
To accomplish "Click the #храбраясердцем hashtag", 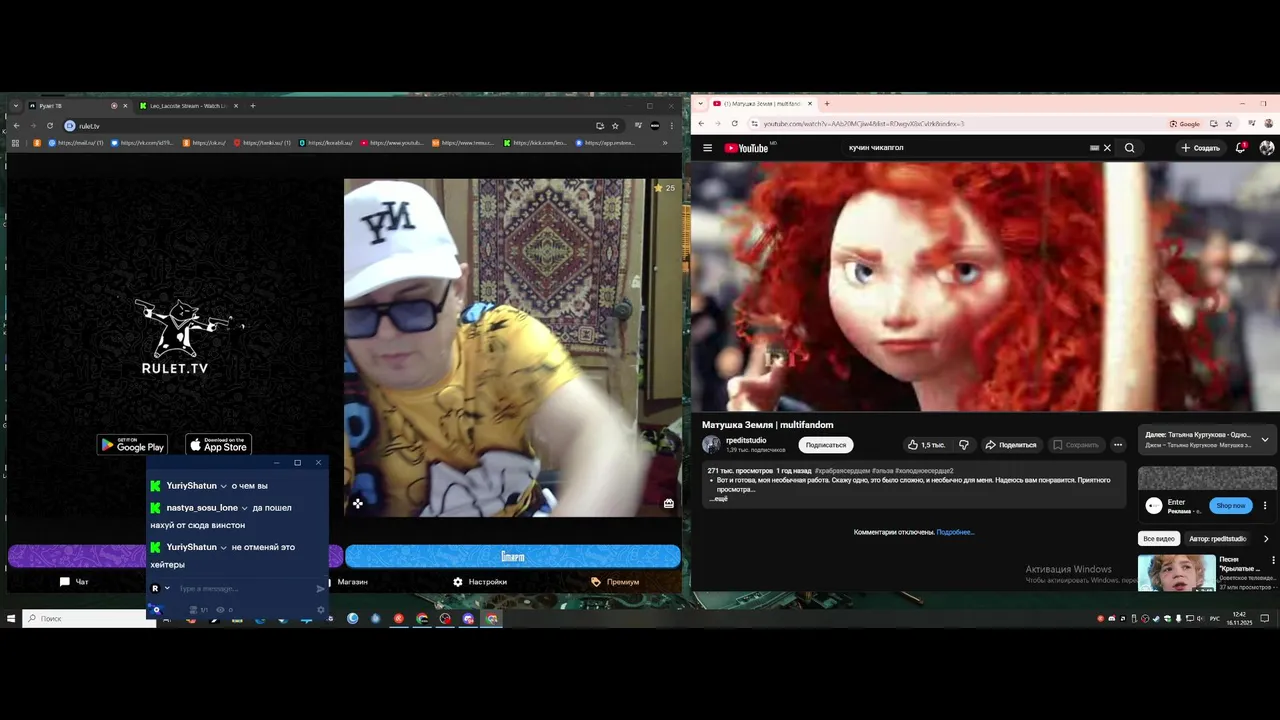I will tap(842, 471).
